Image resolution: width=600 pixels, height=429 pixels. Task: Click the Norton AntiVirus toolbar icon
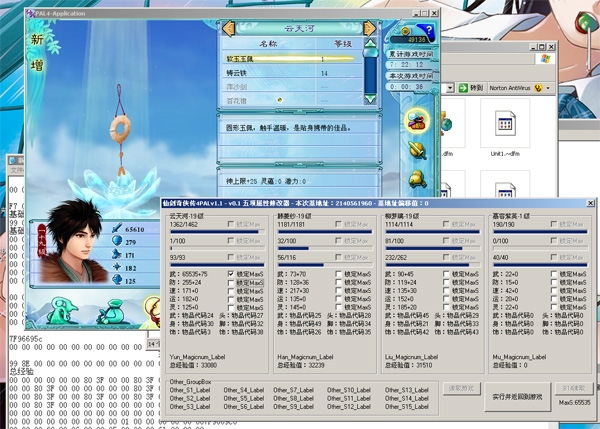tap(538, 88)
